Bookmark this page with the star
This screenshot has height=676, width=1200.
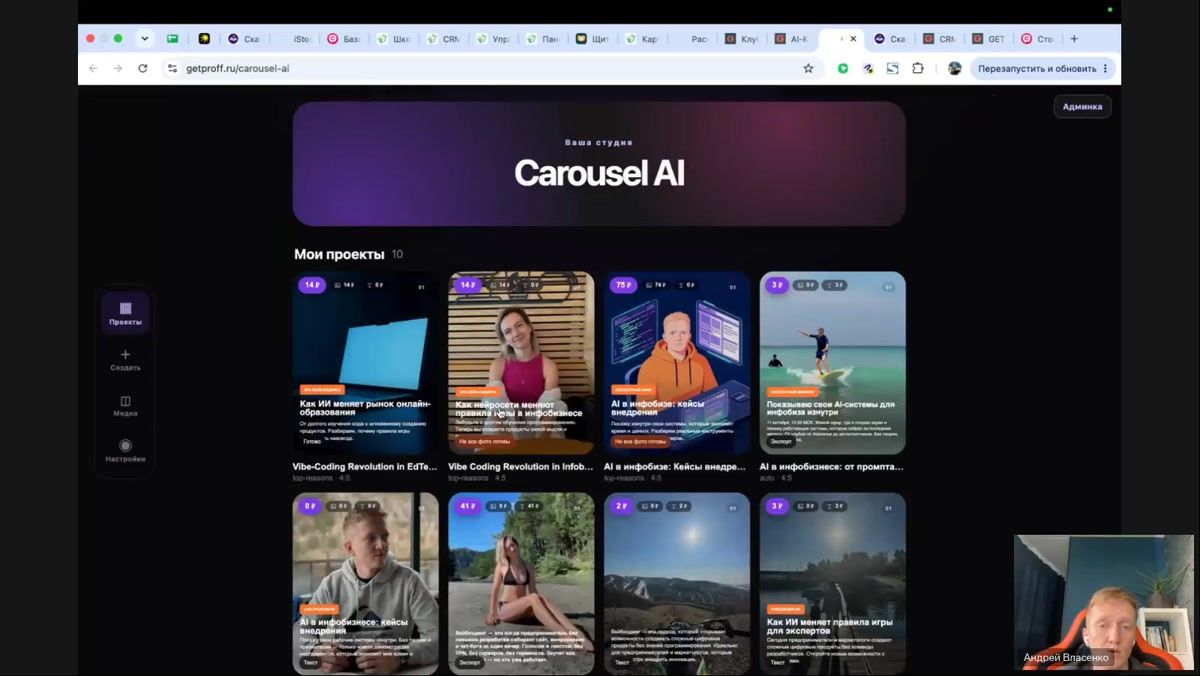point(808,68)
